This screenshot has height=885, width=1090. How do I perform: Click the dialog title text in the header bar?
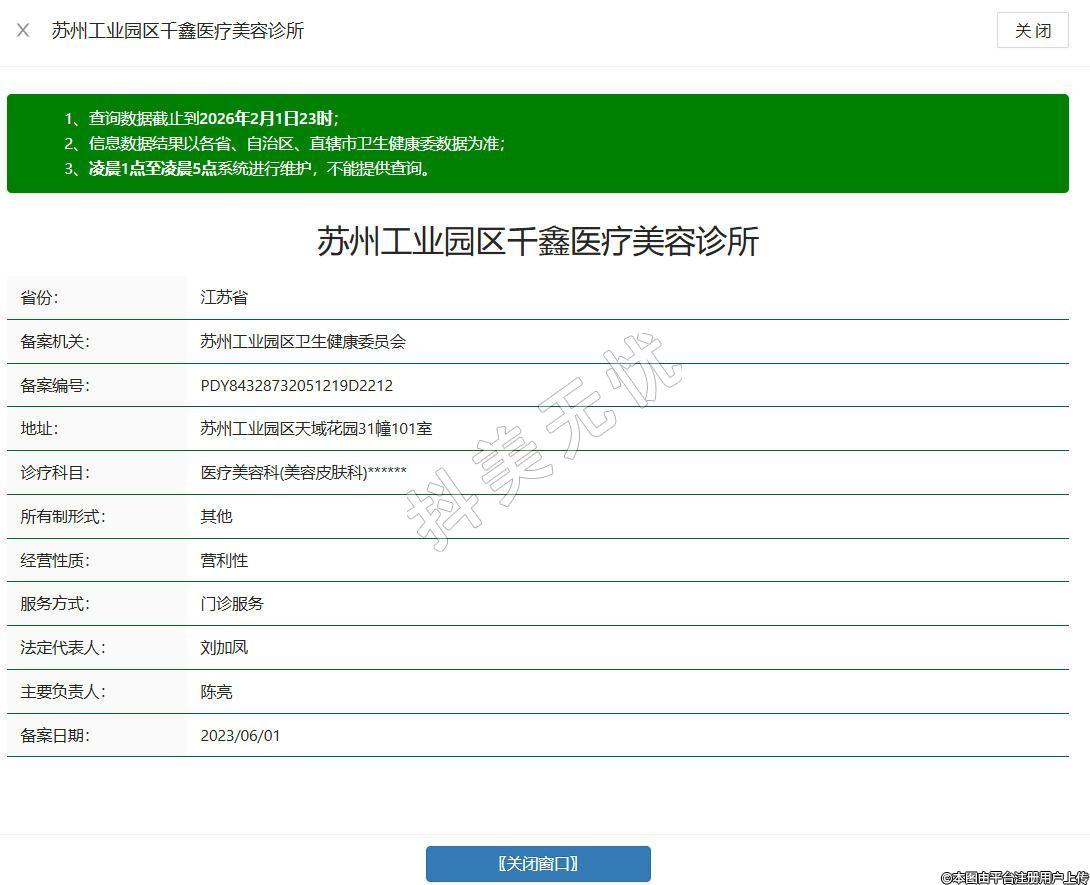pyautogui.click(x=178, y=31)
